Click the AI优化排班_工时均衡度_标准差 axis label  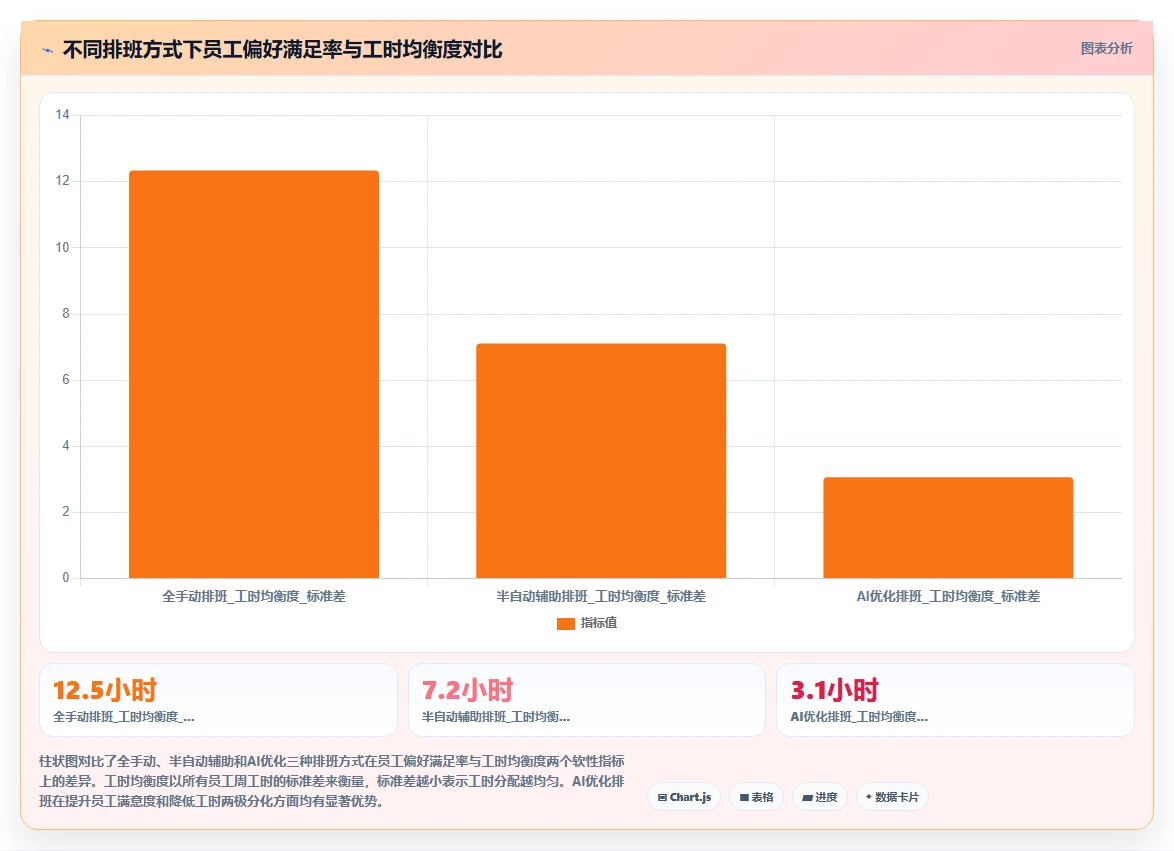(948, 597)
